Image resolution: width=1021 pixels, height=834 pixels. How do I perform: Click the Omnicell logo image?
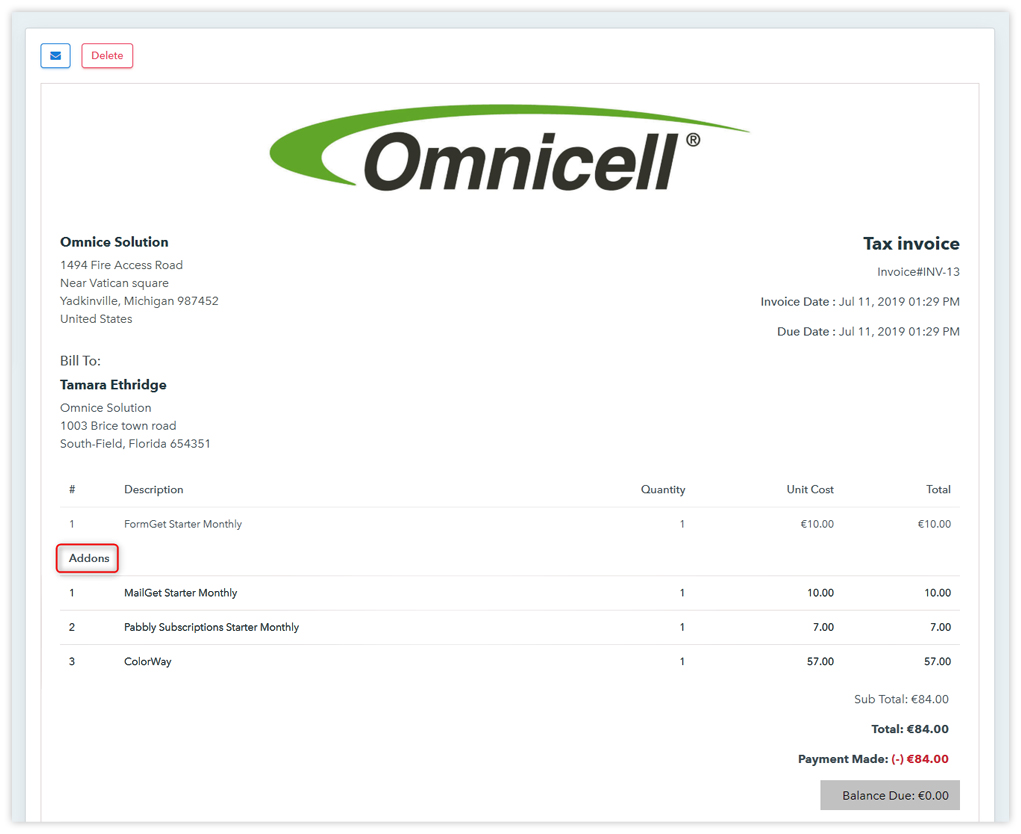coord(509,148)
